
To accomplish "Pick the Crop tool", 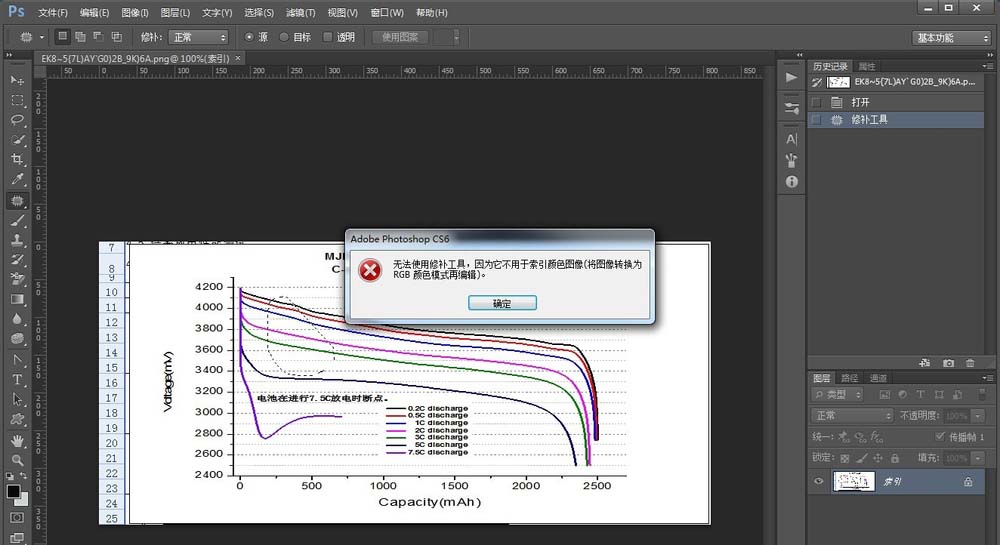I will (17, 160).
